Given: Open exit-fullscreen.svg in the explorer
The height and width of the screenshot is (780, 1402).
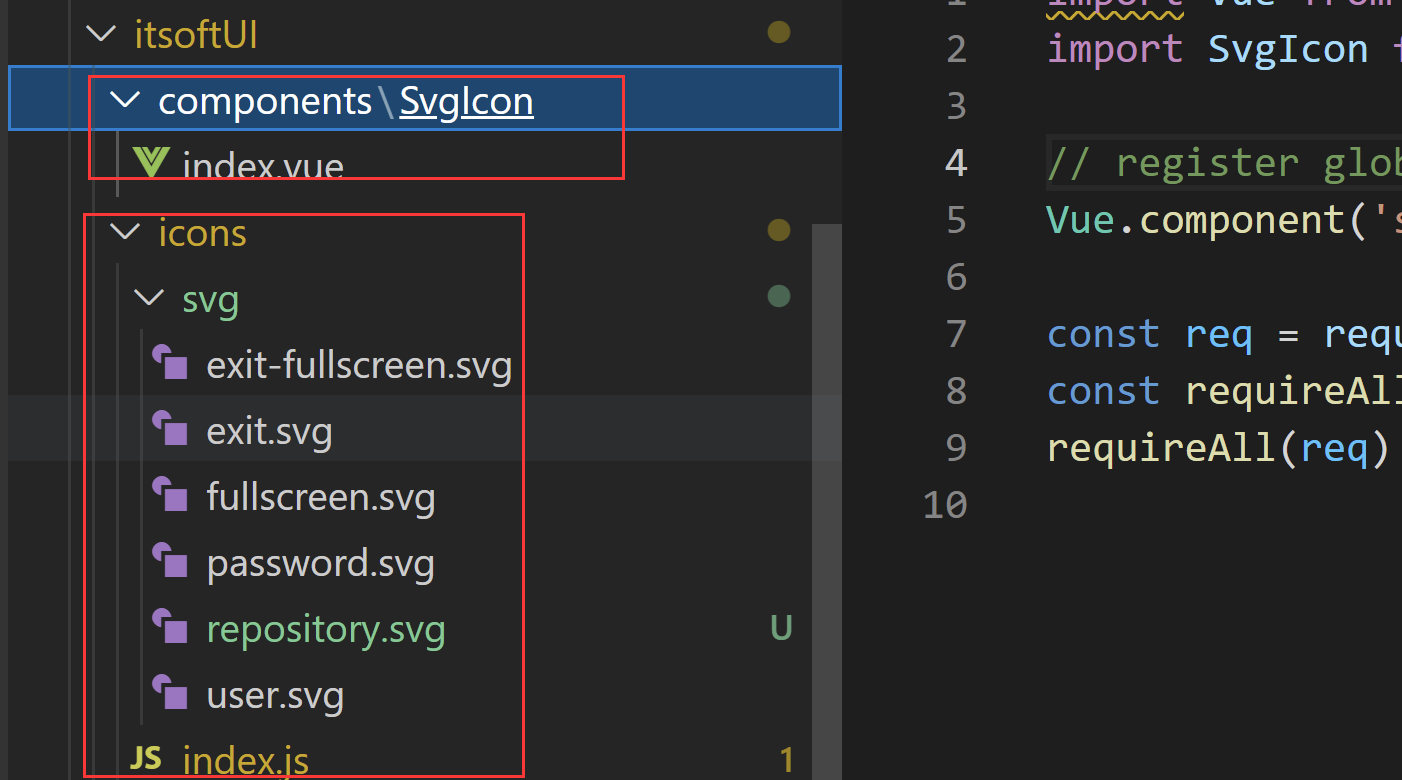Looking at the screenshot, I should (x=359, y=365).
